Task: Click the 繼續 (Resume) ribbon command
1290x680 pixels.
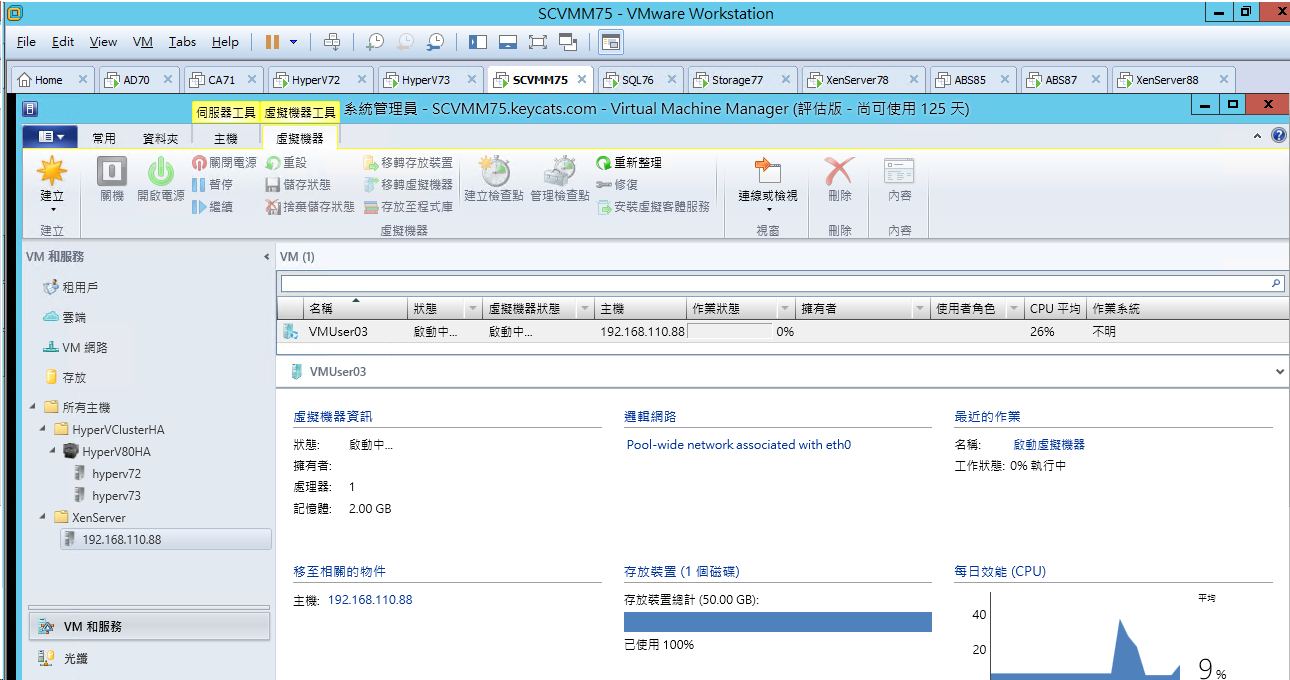Action: (x=212, y=206)
